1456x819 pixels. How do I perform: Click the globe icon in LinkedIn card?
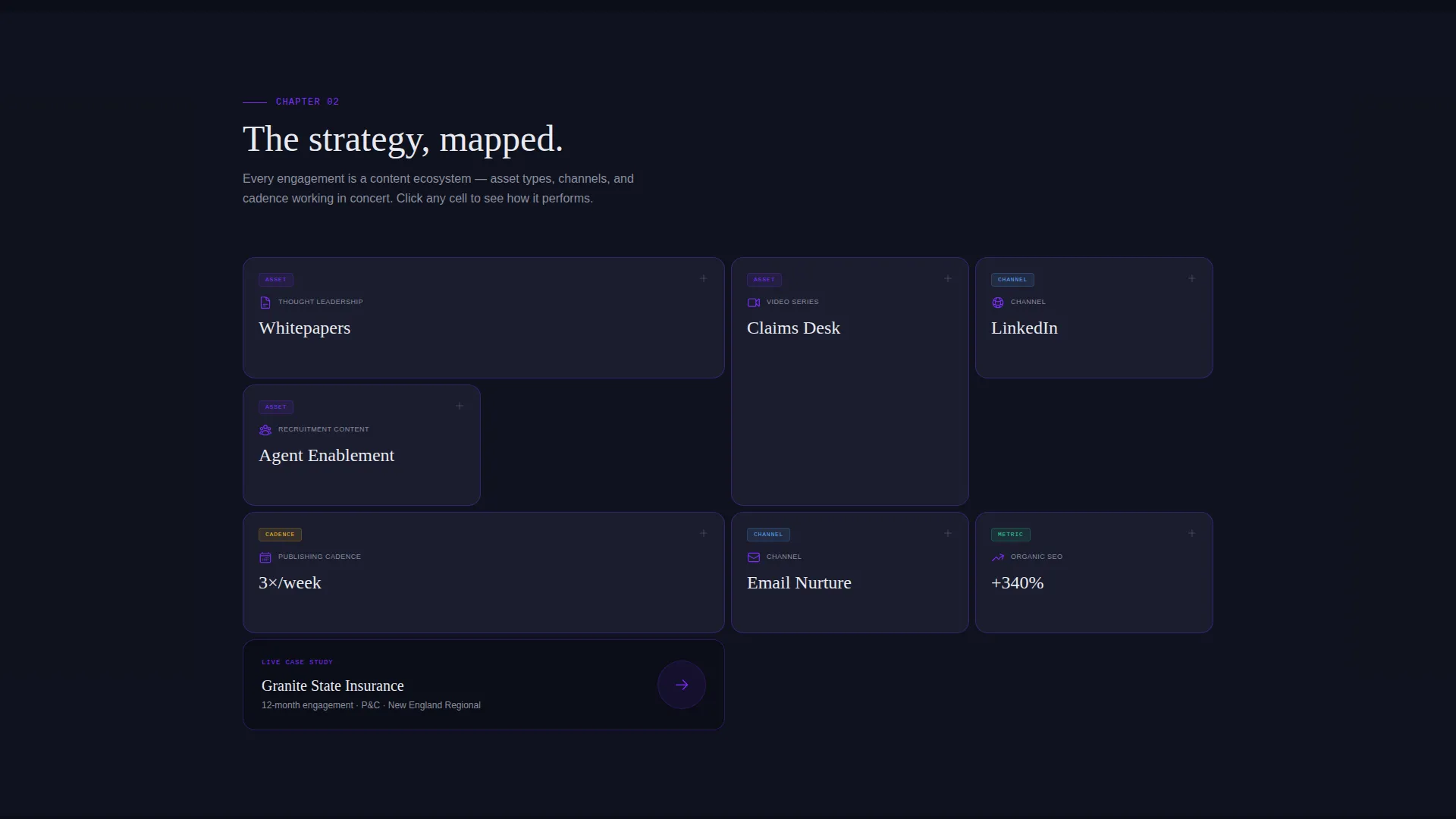click(998, 303)
